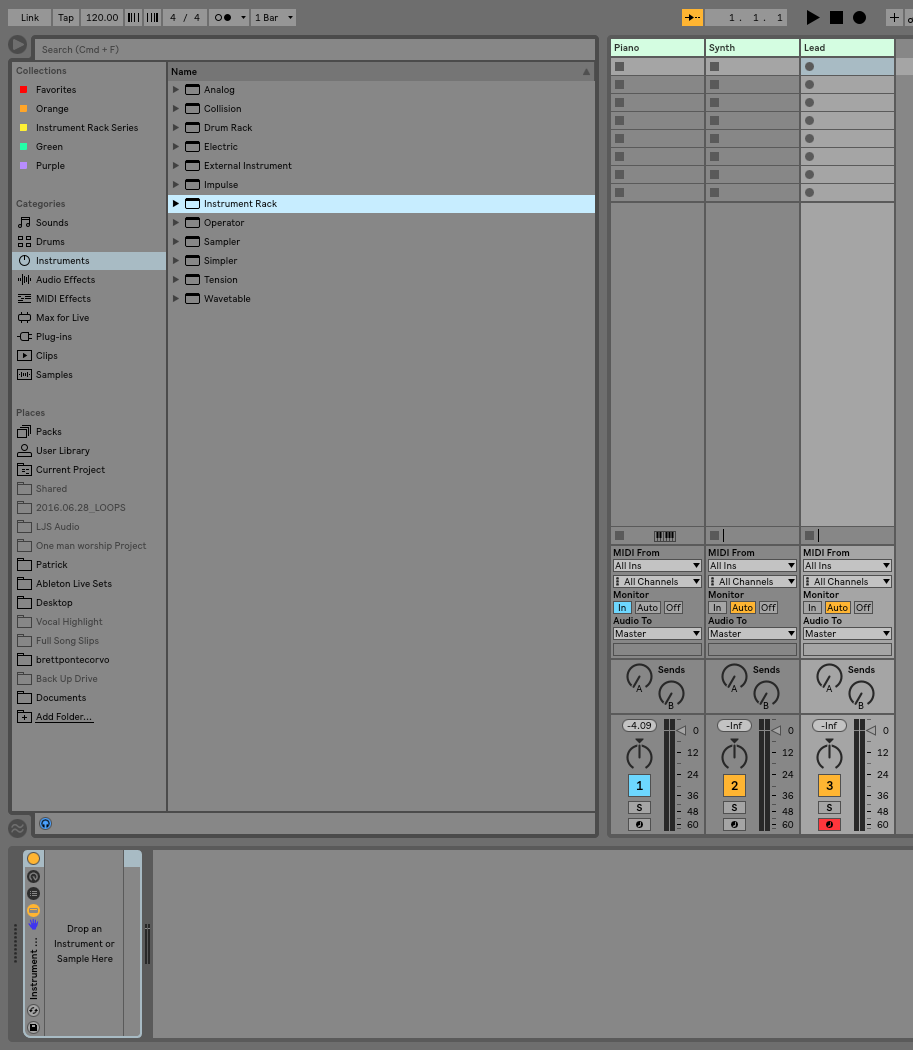The image size is (913, 1050).
Task: Open the Orange collection
Action: pyautogui.click(x=52, y=108)
